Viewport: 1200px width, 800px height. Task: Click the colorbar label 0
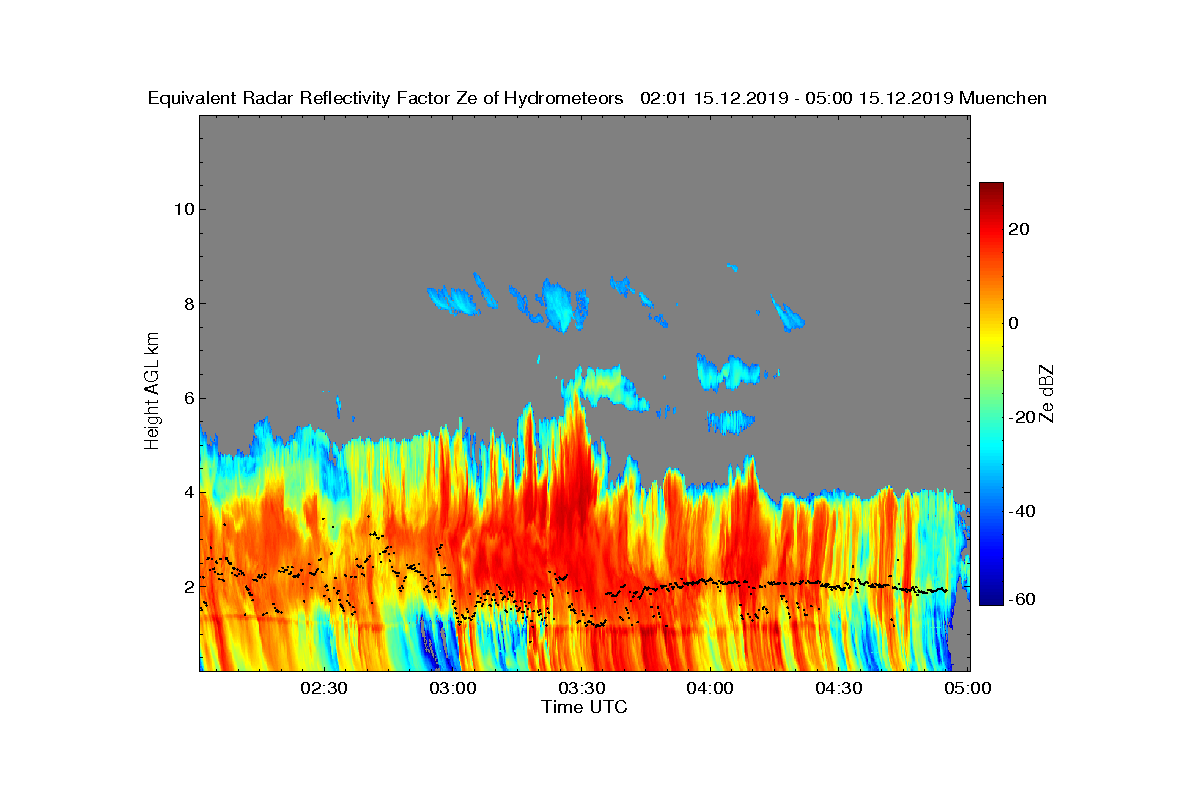coord(1014,323)
